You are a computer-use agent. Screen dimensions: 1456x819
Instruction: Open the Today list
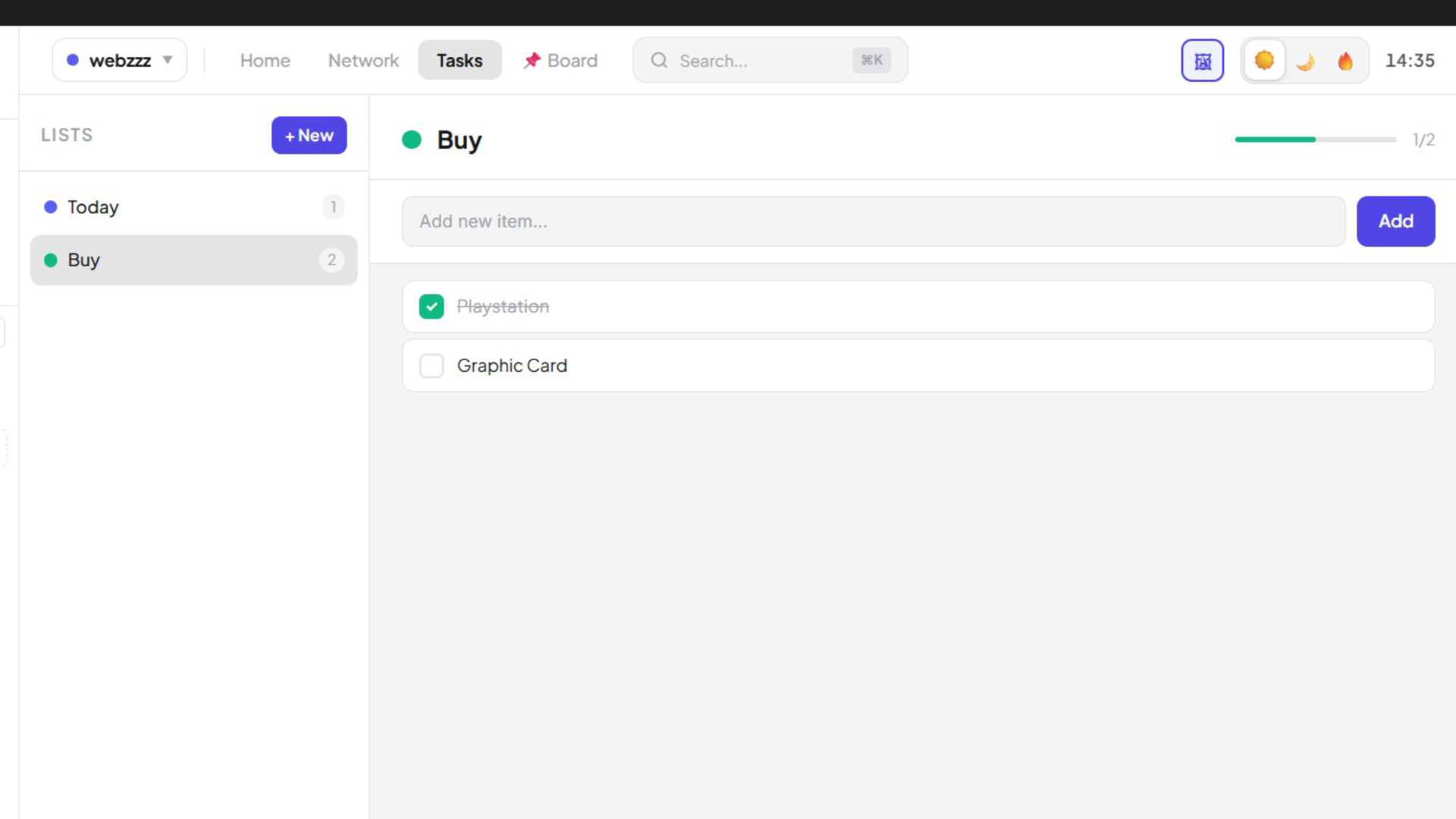coord(193,207)
